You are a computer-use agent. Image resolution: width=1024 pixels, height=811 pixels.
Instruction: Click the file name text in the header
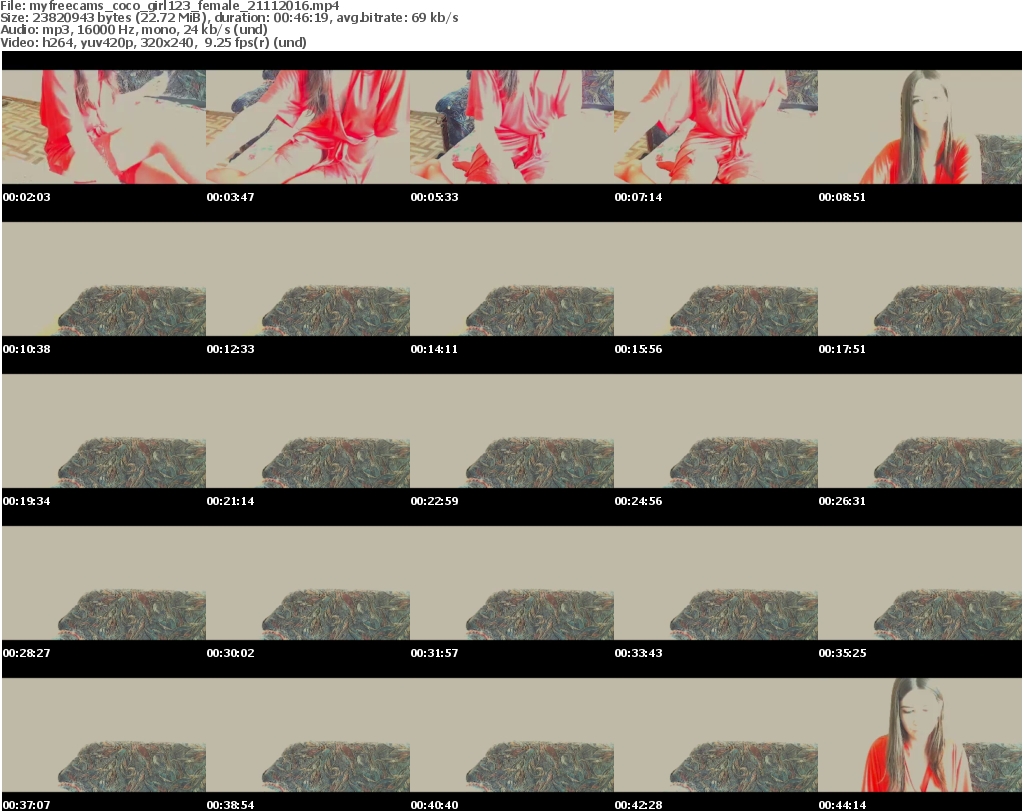point(170,6)
